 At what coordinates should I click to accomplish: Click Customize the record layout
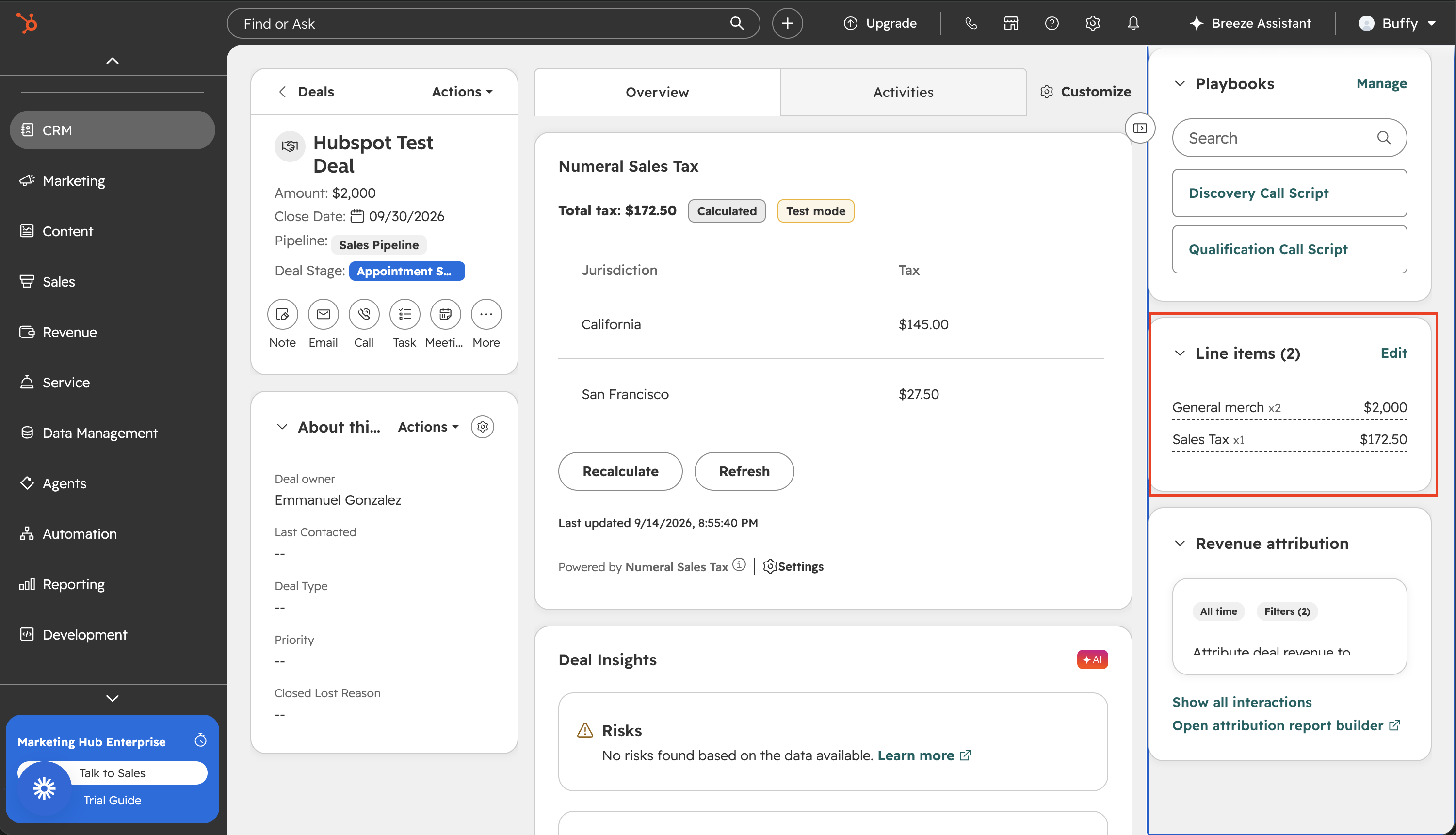1085,92
